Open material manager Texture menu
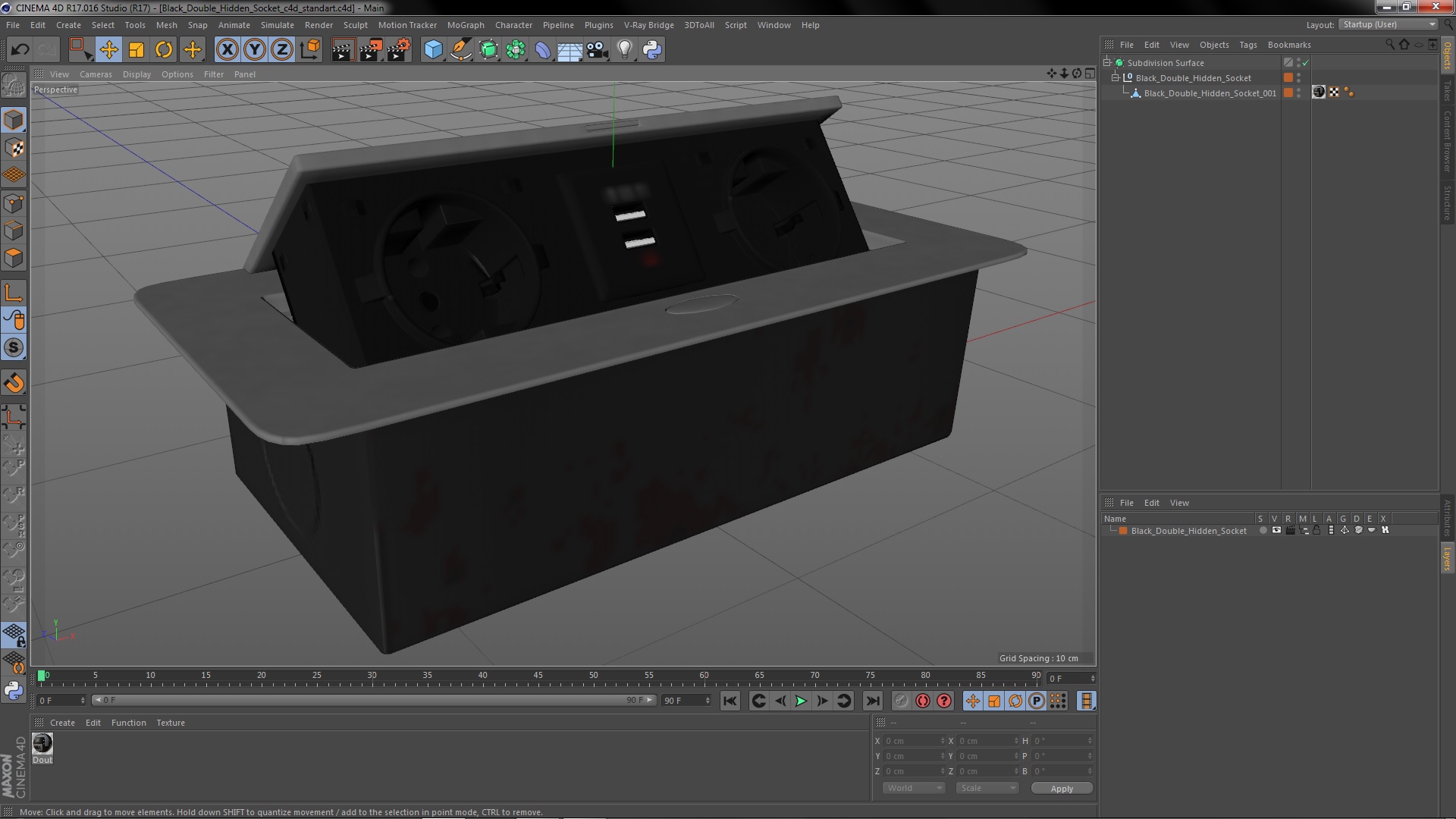 (x=171, y=723)
